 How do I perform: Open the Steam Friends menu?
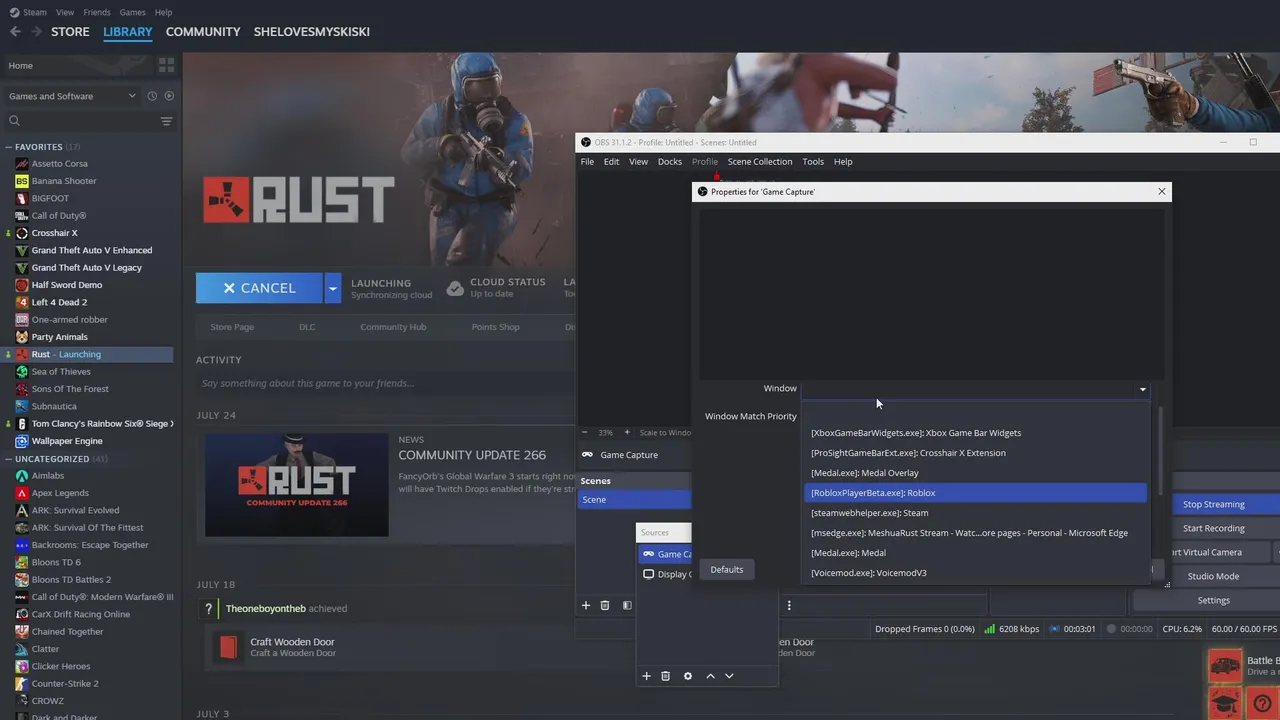click(x=97, y=12)
